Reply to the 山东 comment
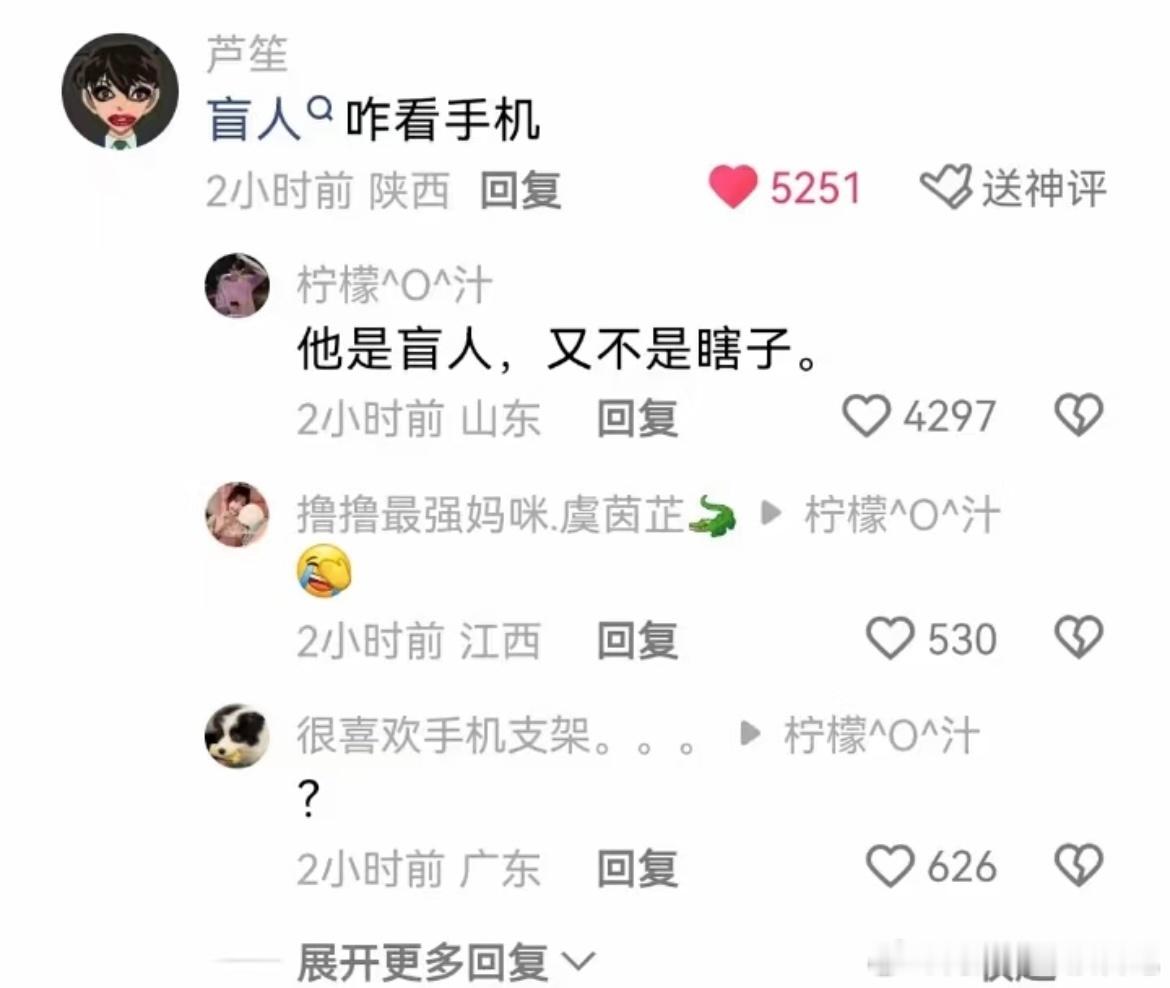 [x=637, y=418]
